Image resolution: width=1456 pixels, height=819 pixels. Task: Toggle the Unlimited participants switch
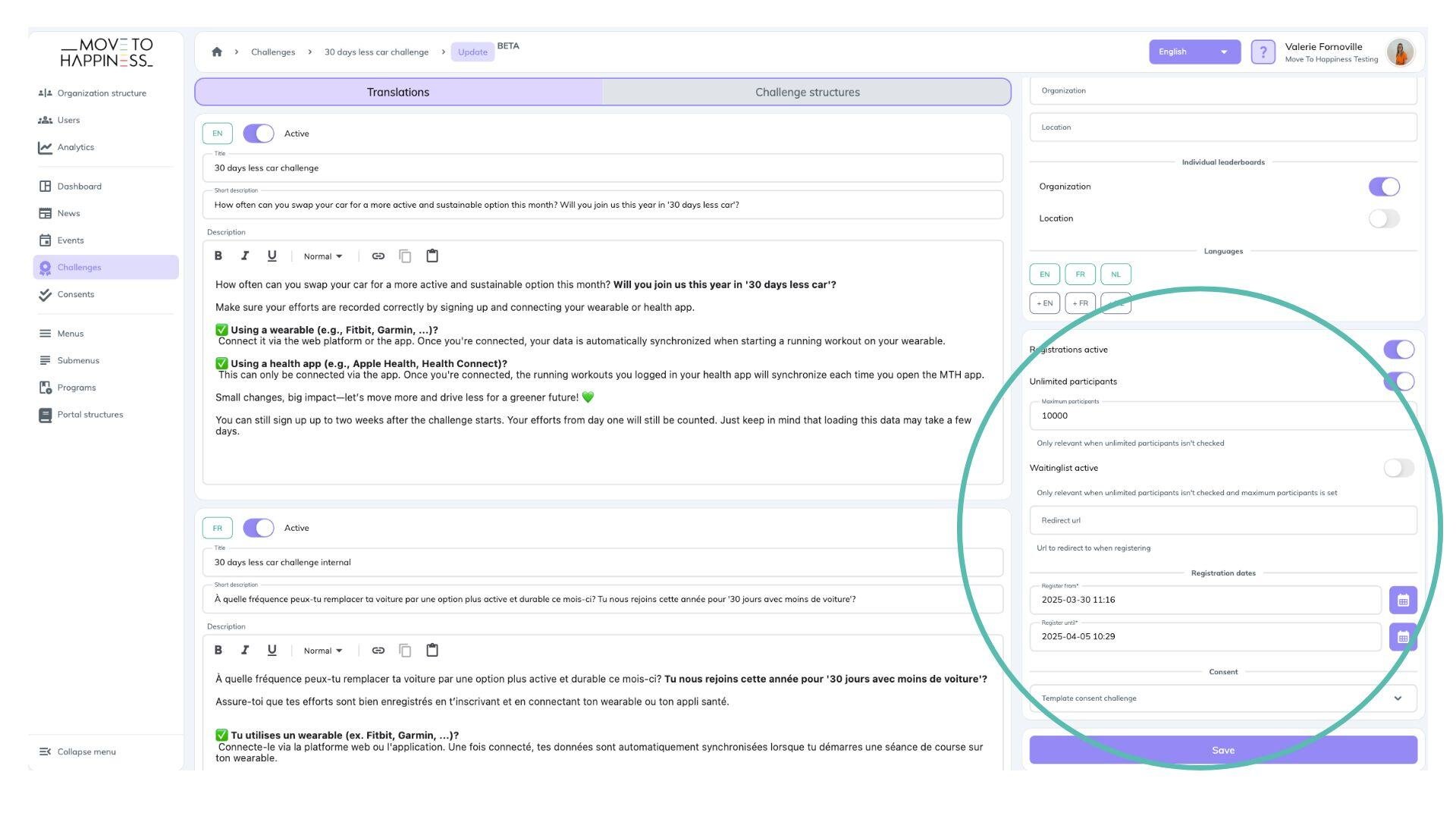point(1398,381)
